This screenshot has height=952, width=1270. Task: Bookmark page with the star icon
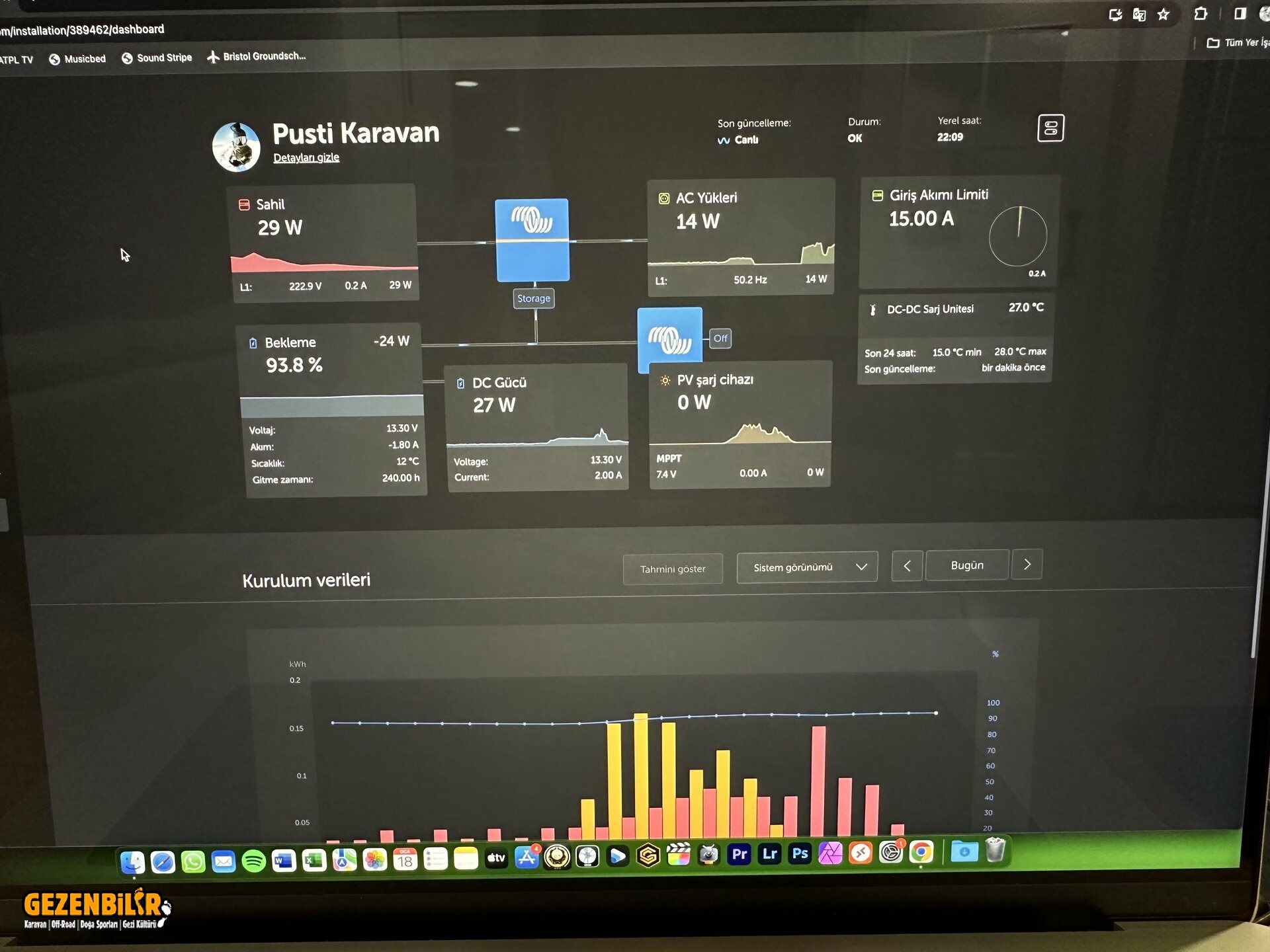pyautogui.click(x=1164, y=15)
